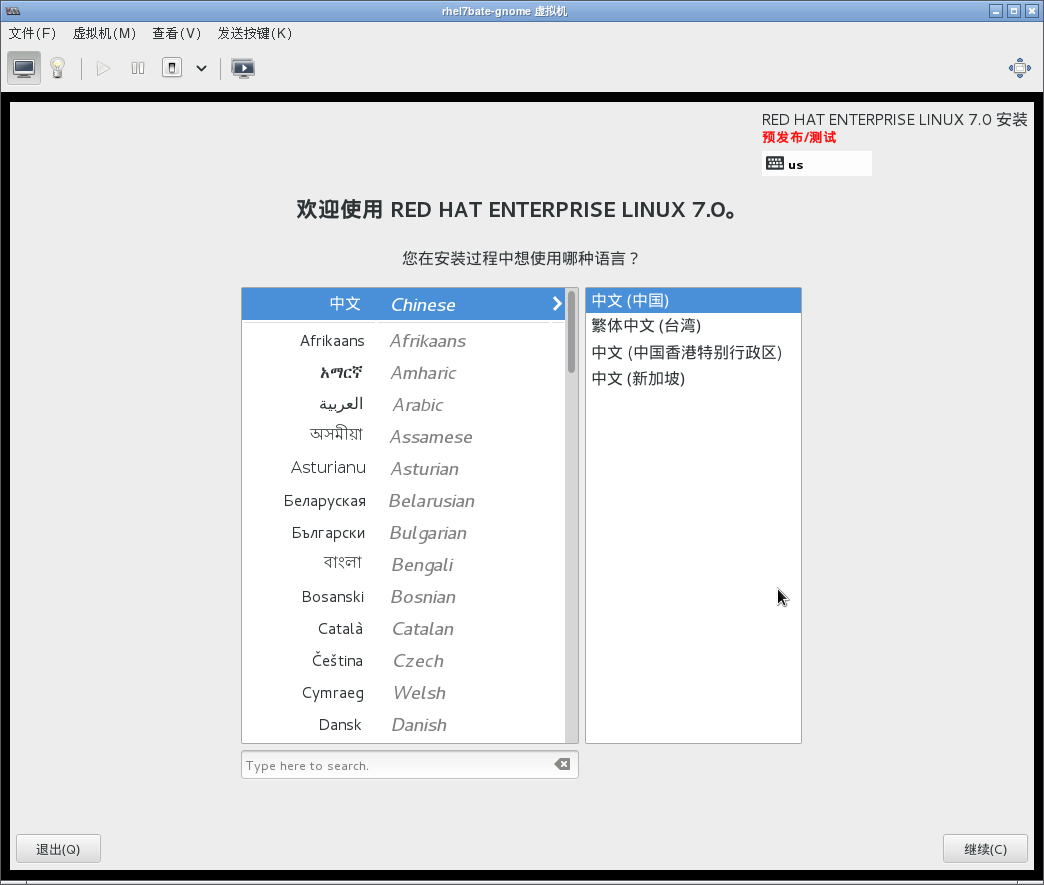This screenshot has width=1044, height=885.
Task: Choose locale 繁体中文 (台湾)
Action: tap(693, 326)
